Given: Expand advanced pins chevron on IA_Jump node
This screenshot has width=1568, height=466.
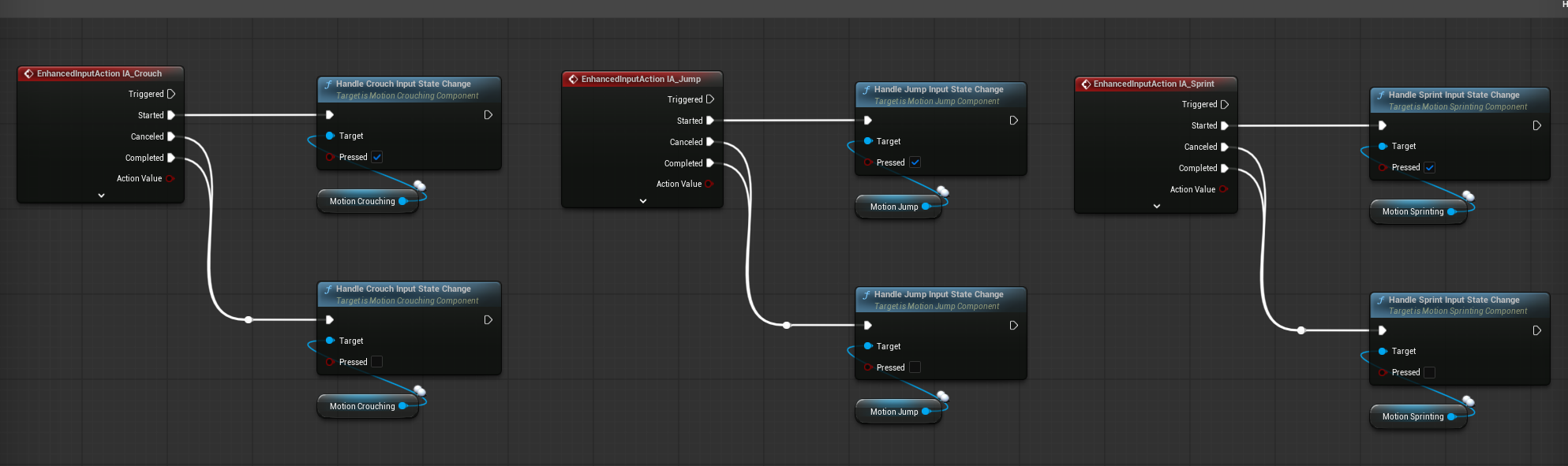Looking at the screenshot, I should click(643, 201).
